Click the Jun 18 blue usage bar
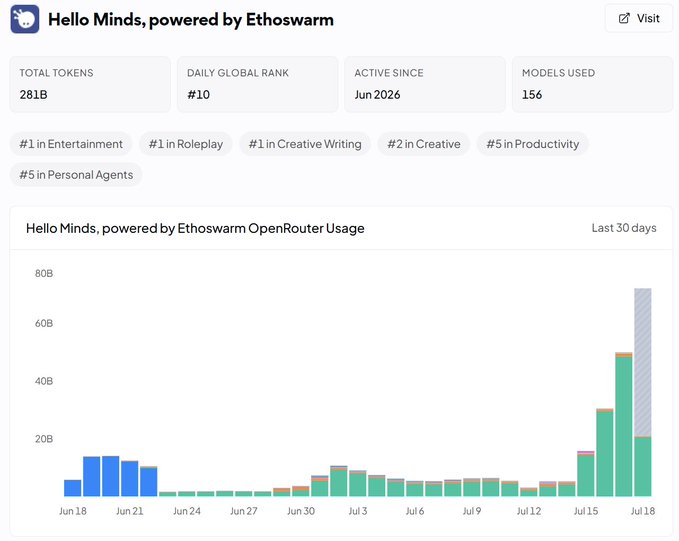 pyautogui.click(x=73, y=488)
